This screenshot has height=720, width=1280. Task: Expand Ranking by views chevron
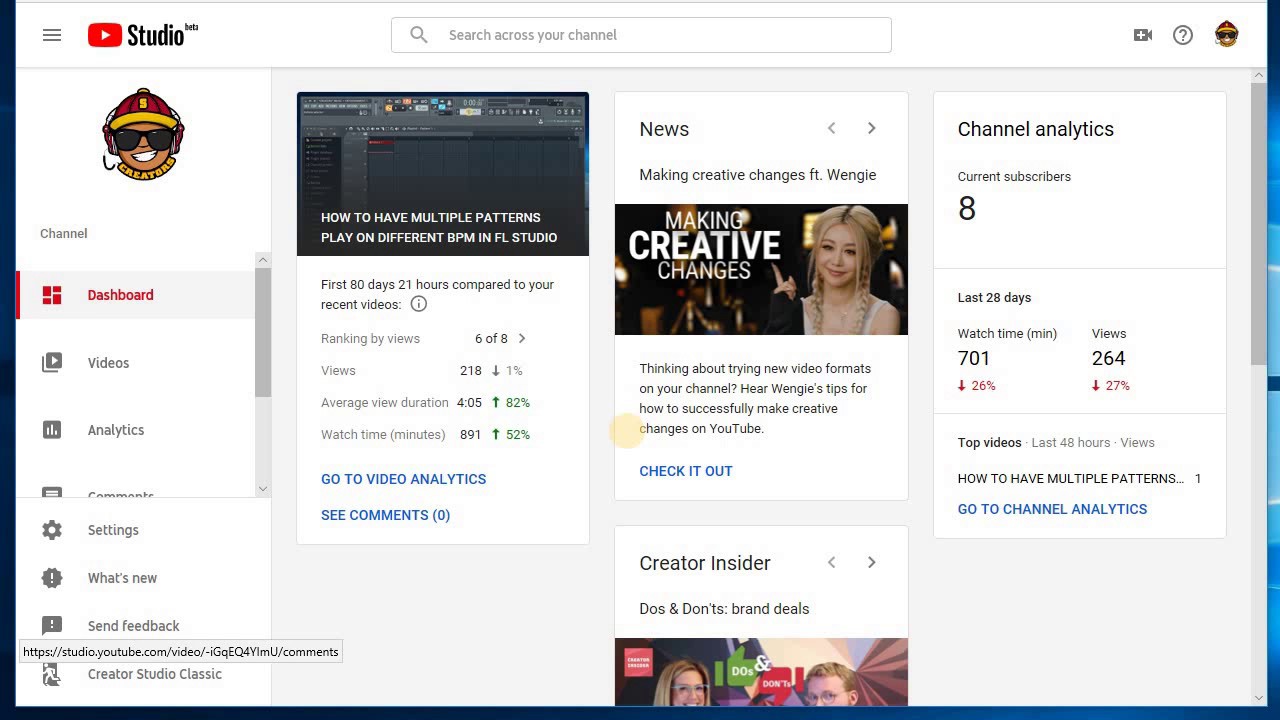[x=522, y=338]
